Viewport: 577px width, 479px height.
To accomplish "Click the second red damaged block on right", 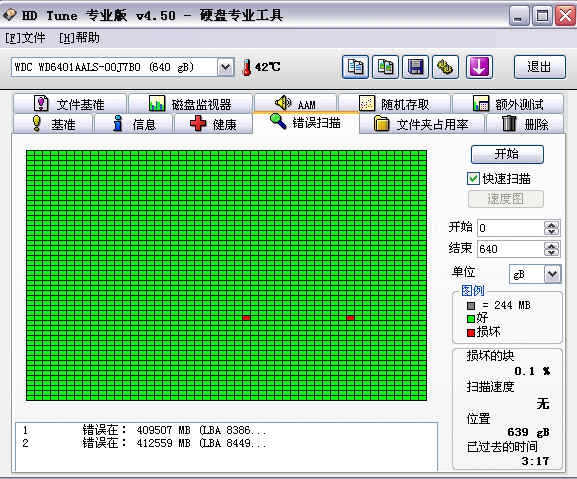I will (x=350, y=318).
